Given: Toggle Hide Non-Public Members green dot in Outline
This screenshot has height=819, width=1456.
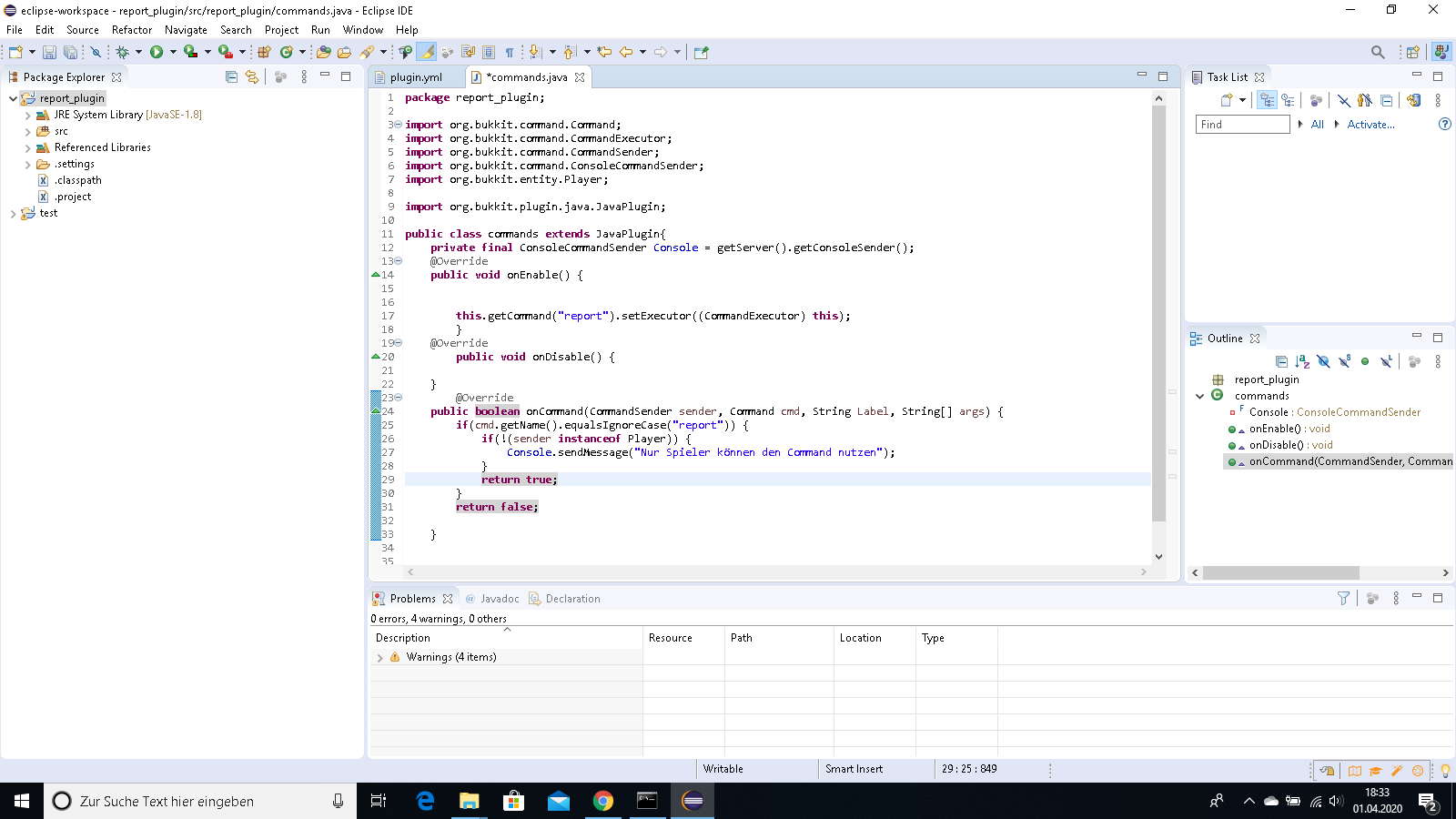Looking at the screenshot, I should [x=1365, y=361].
